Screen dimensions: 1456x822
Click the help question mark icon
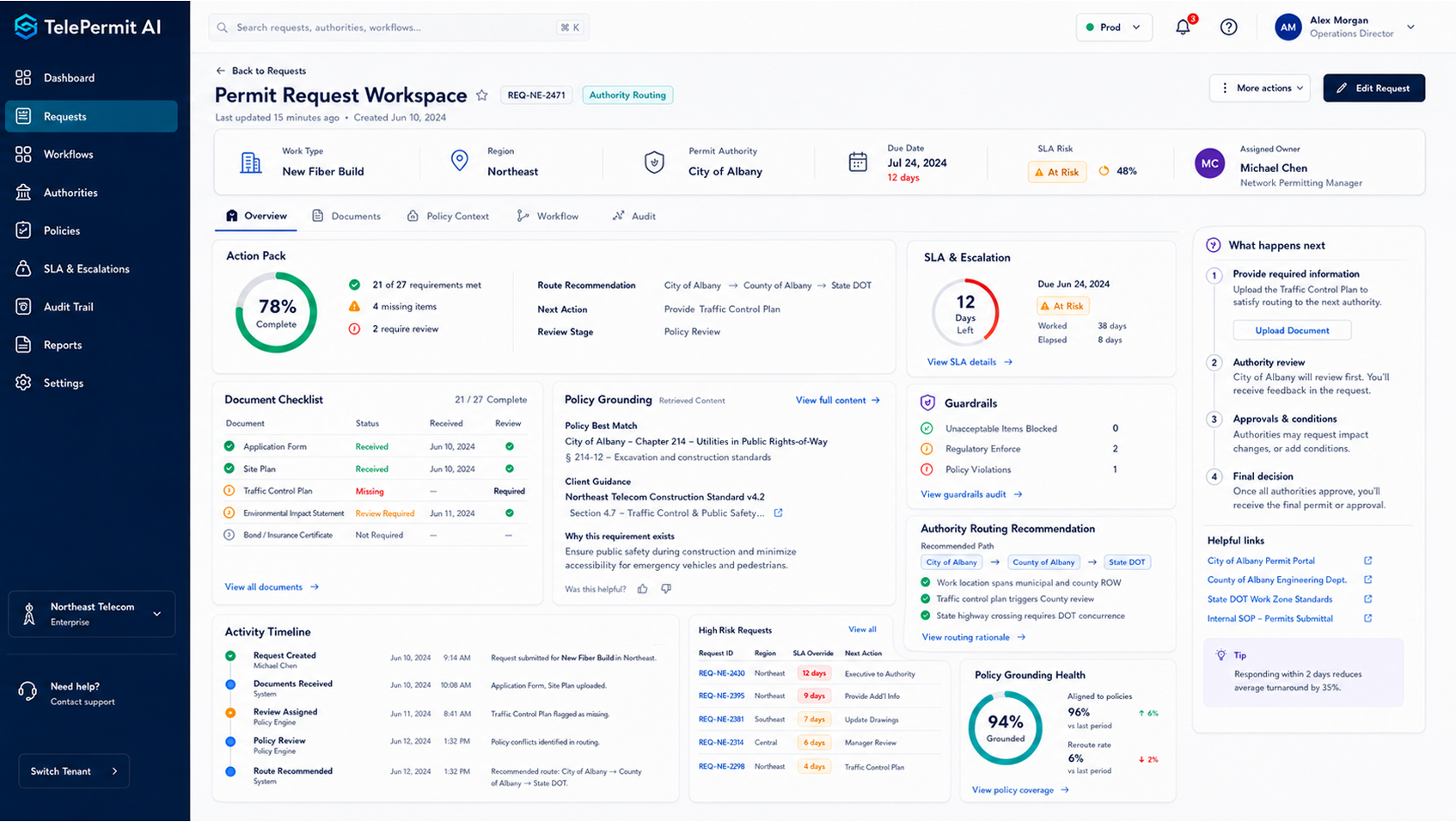(x=1229, y=27)
